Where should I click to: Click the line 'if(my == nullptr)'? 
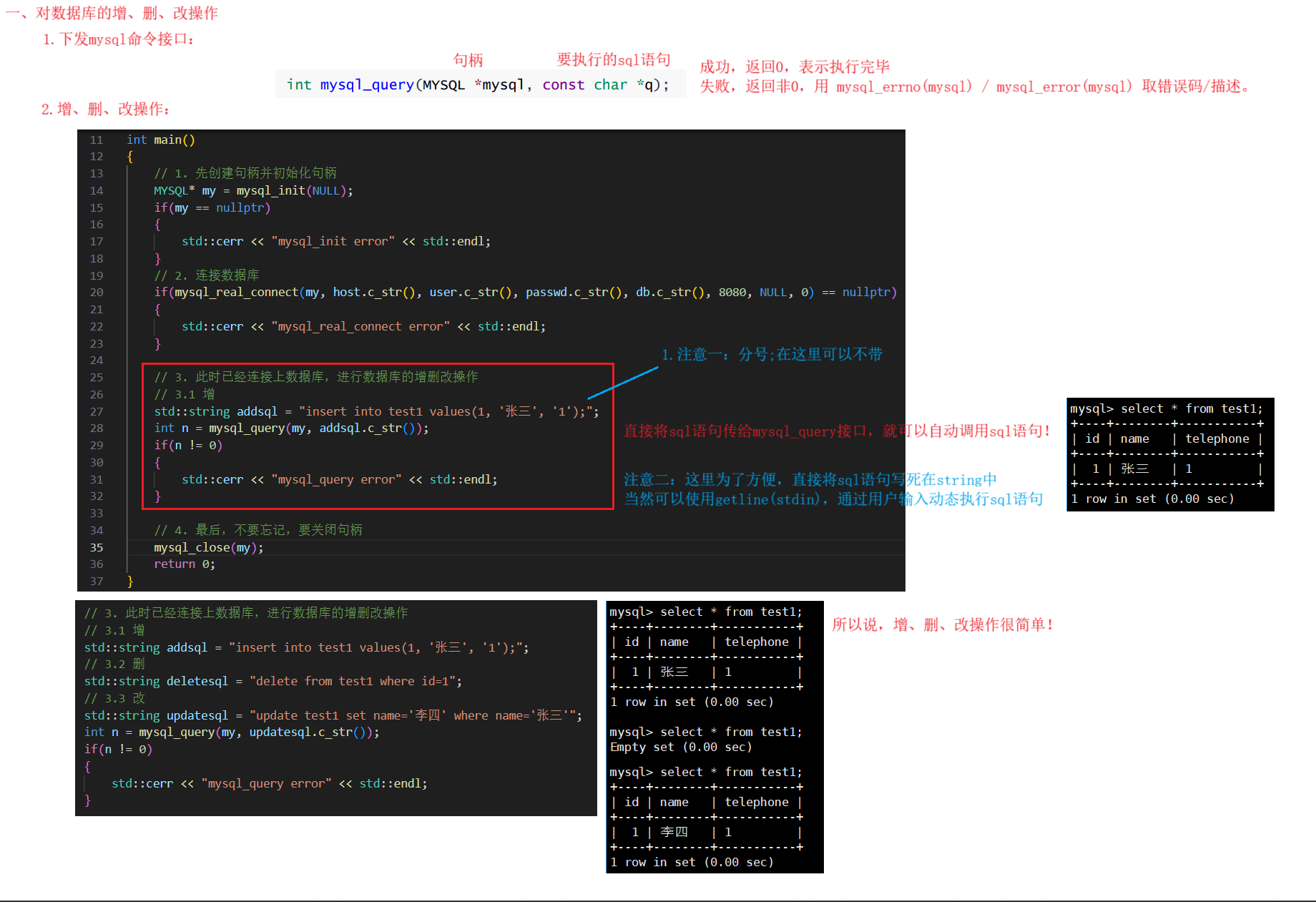click(x=212, y=207)
